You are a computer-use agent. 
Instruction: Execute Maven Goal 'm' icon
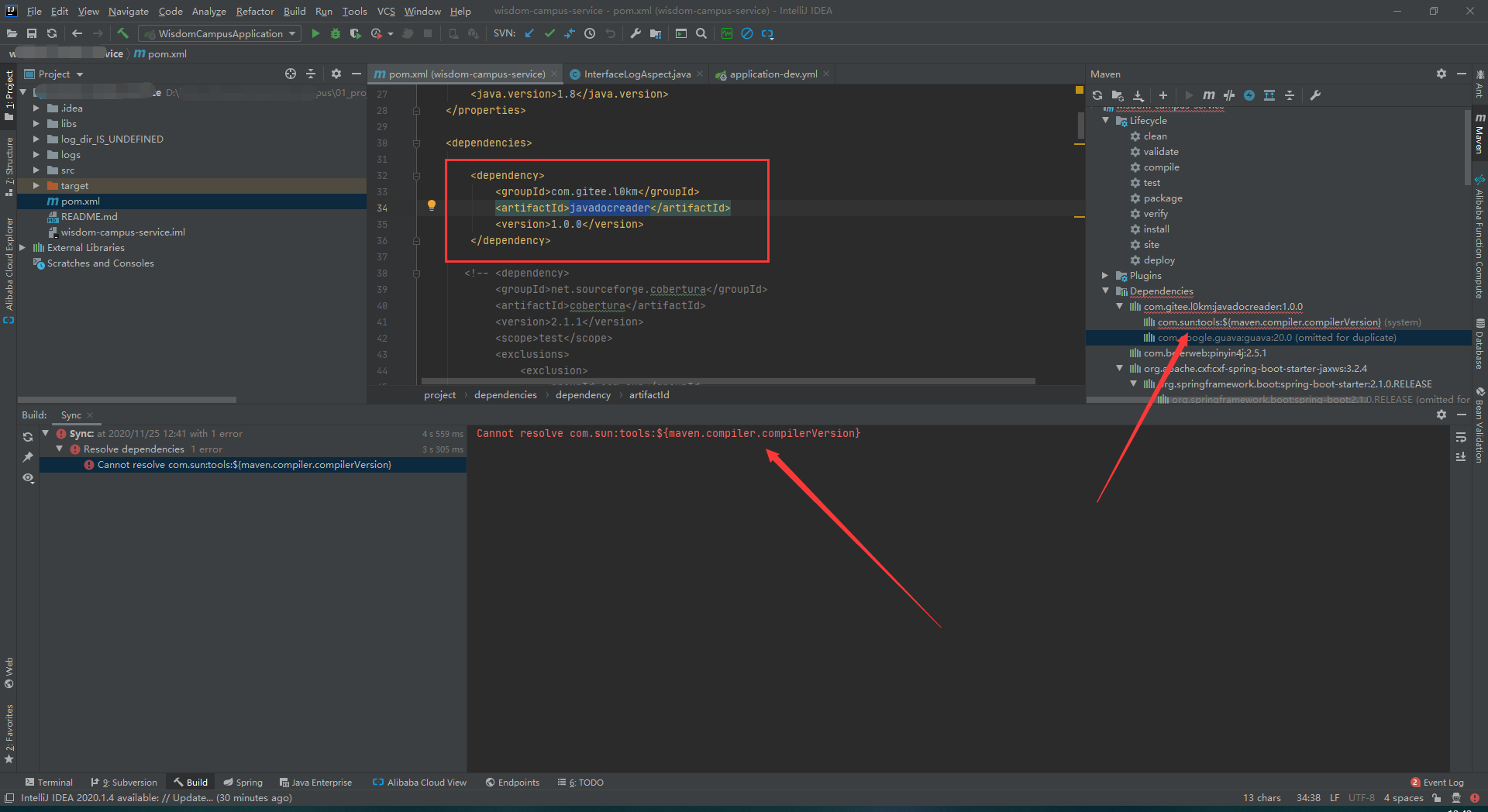tap(1209, 95)
